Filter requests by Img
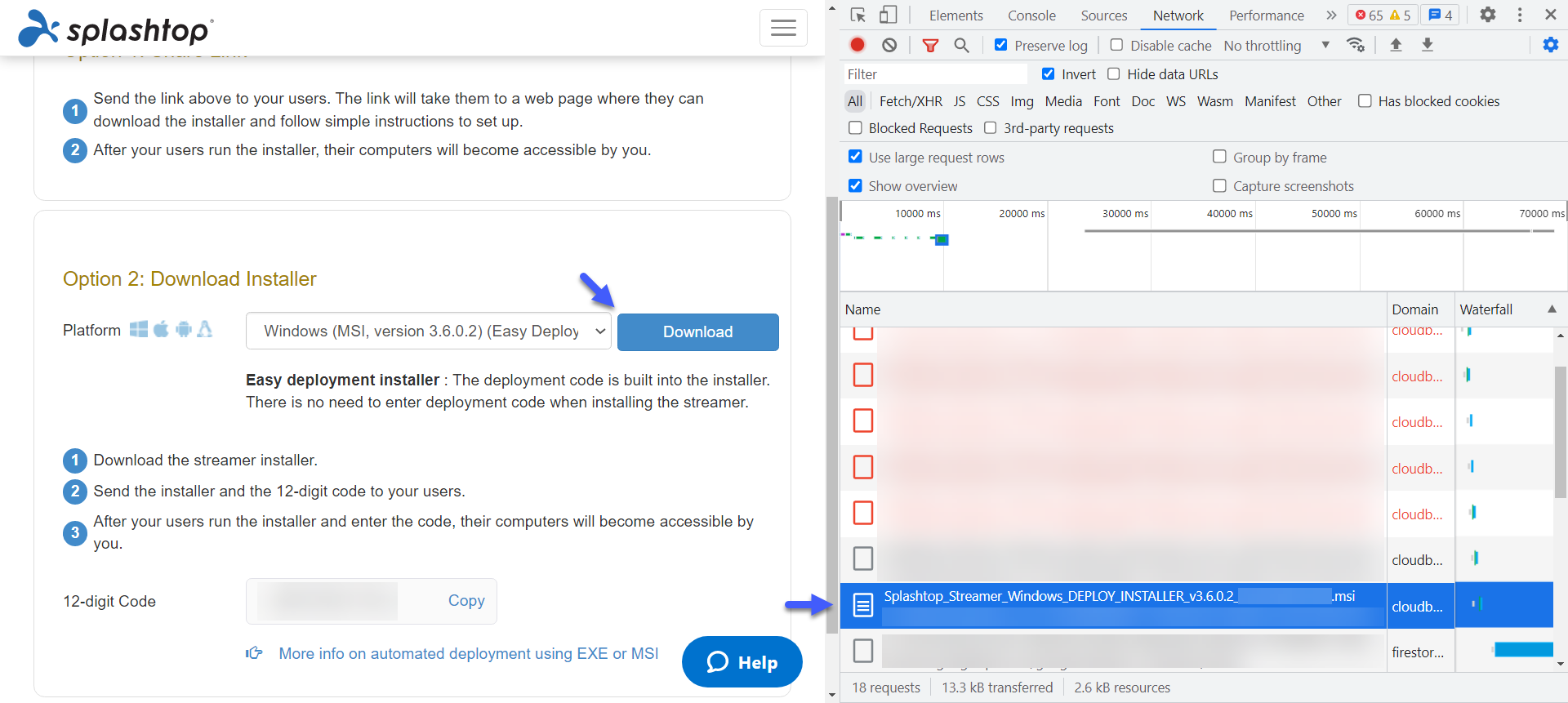1568x703 pixels. [1022, 101]
